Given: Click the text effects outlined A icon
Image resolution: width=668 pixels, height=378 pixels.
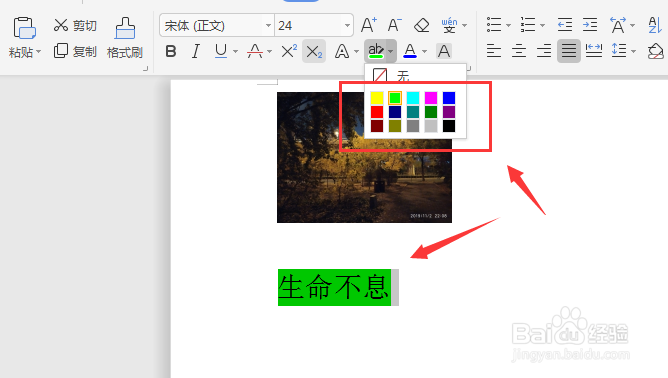Looking at the screenshot, I should click(342, 52).
